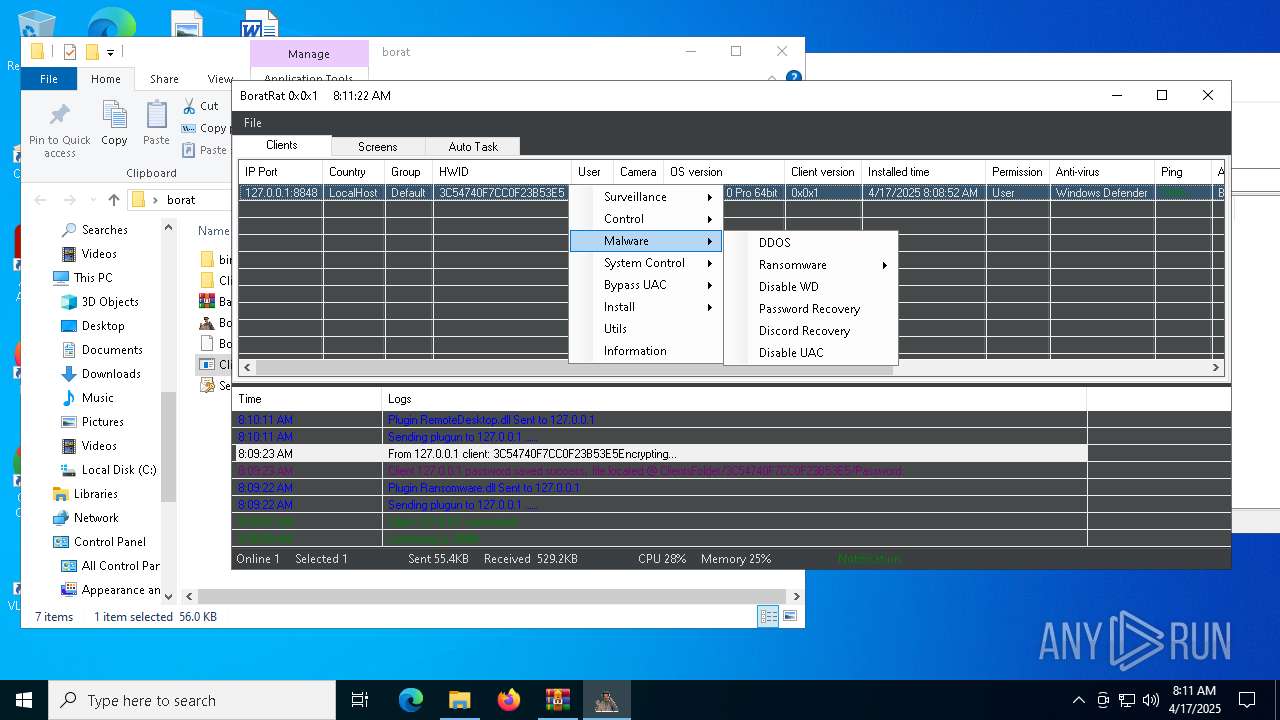This screenshot has width=1280, height=720.
Task: Expand the Control submenu
Action: tap(646, 219)
